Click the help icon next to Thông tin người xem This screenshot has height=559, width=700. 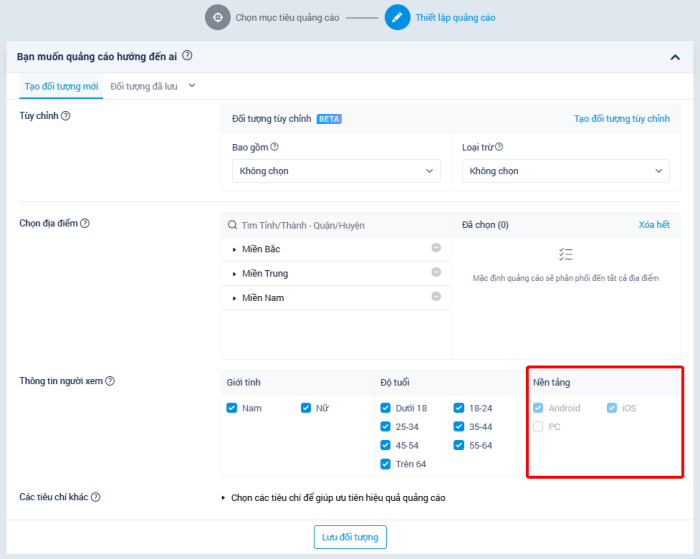click(110, 381)
